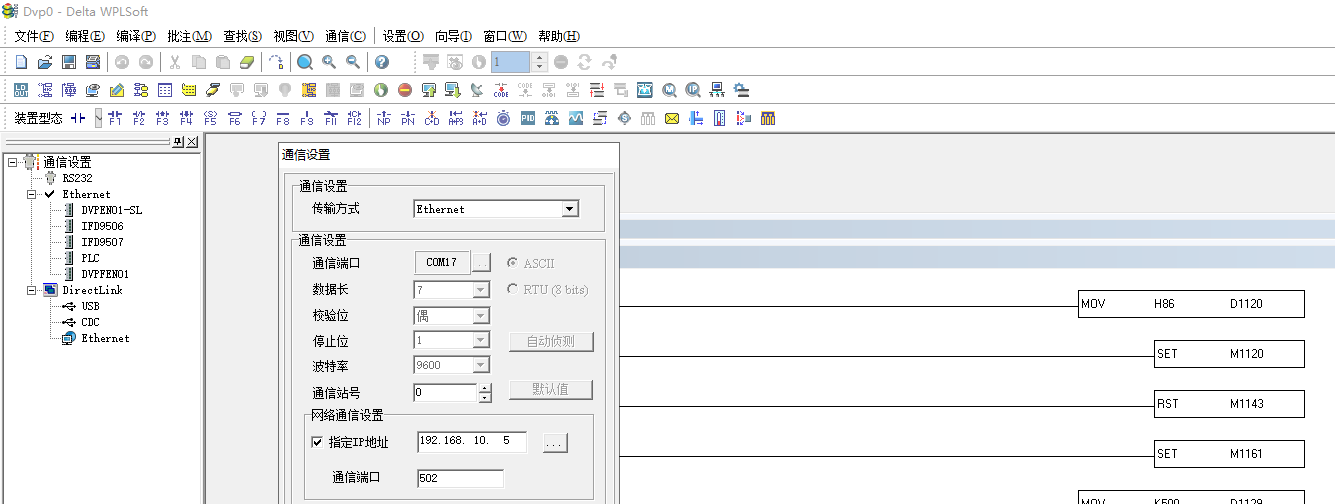Click the IP magnifier search icon
The width and height of the screenshot is (1335, 504).
tap(693, 90)
